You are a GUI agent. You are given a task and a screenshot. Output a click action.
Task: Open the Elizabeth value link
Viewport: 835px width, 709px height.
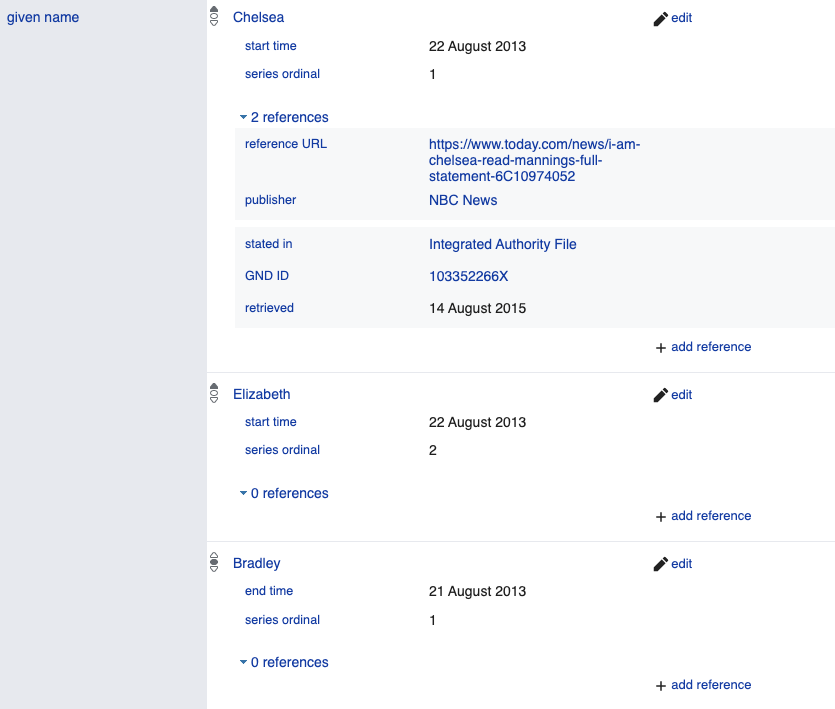pyautogui.click(x=261, y=394)
